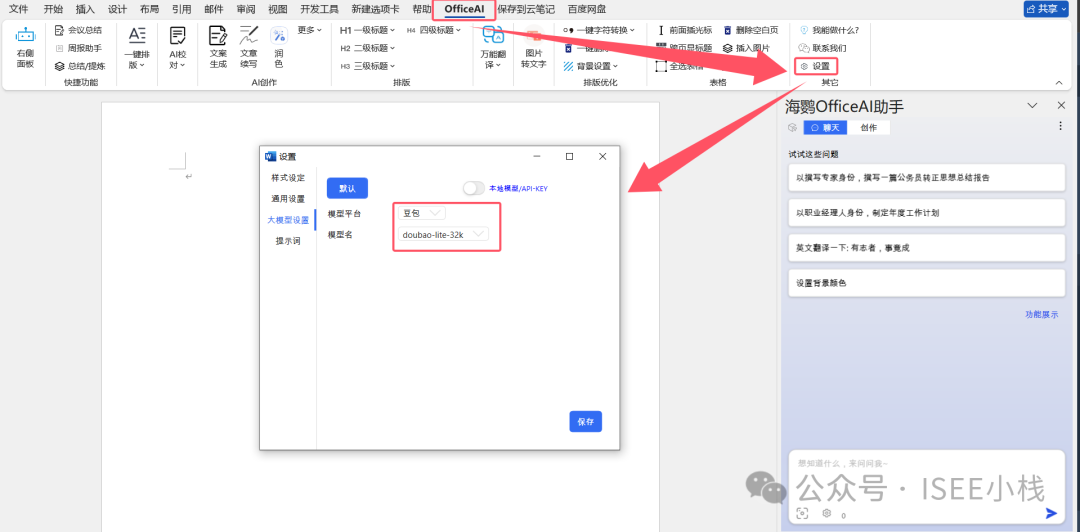The image size is (1080, 532).
Task: Select 样式设定 in settings dialog
Action: tap(288, 177)
